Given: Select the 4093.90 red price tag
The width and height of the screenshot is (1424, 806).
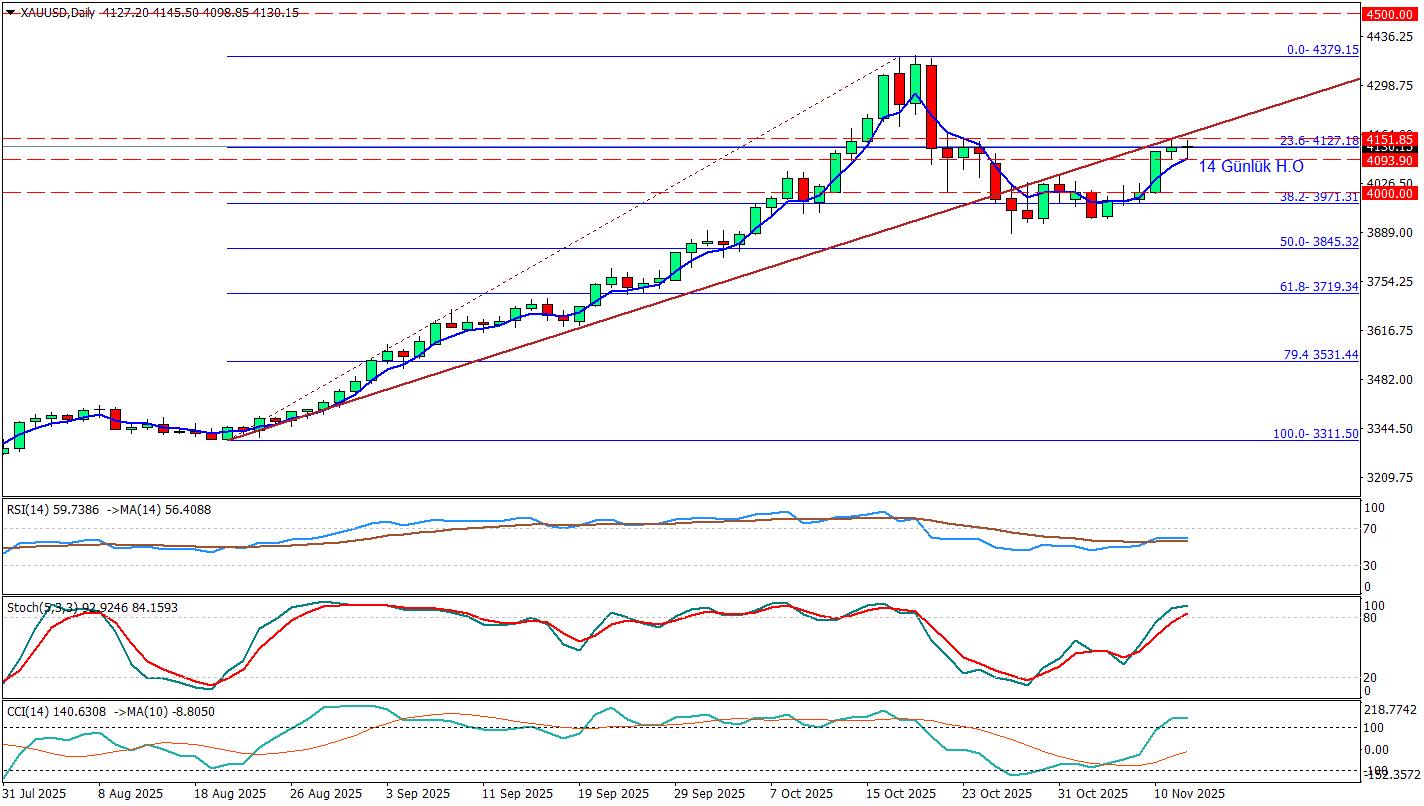Looking at the screenshot, I should (1389, 160).
